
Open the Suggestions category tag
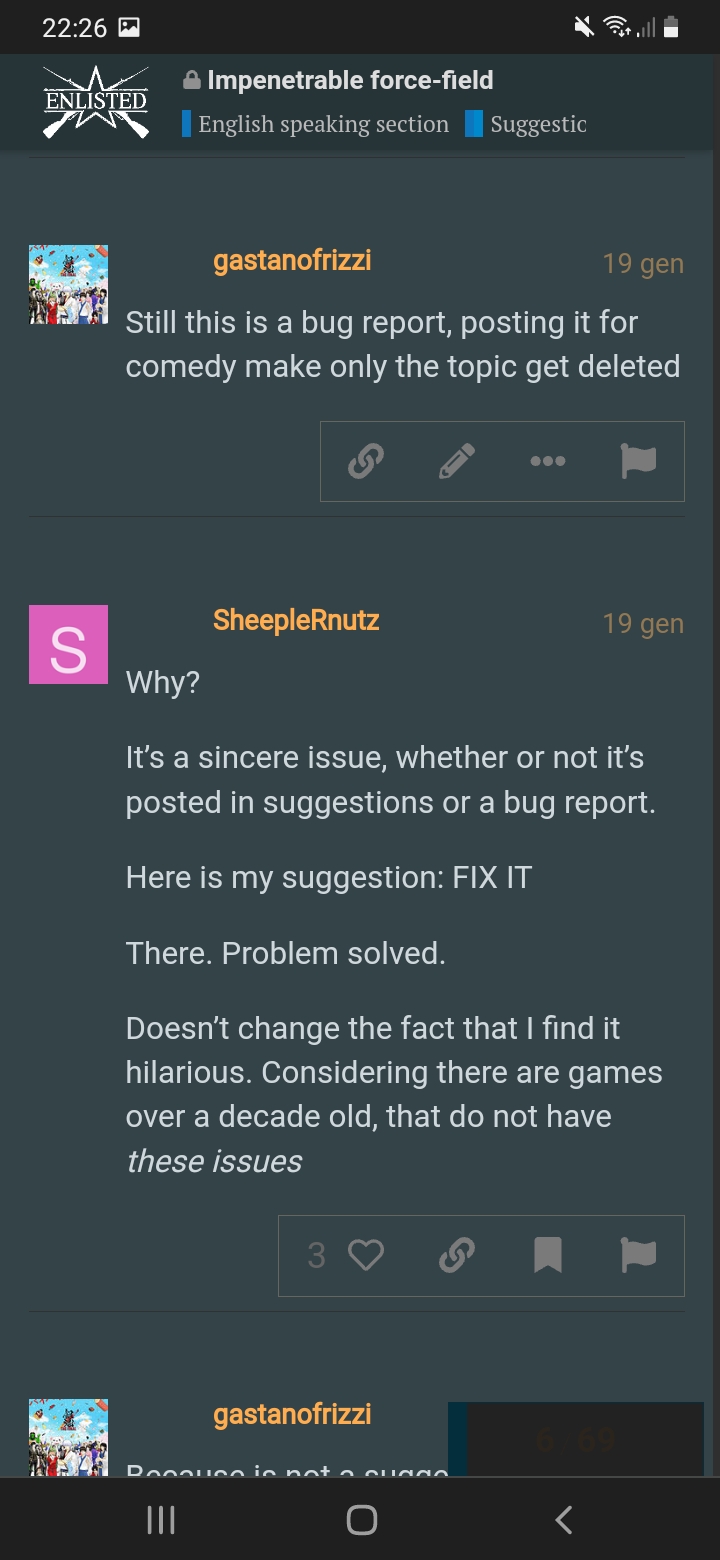tap(527, 124)
